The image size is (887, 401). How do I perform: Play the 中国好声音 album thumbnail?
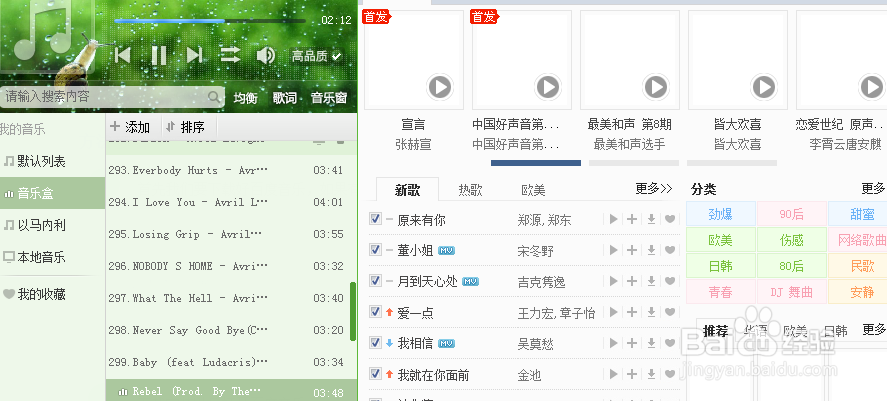[x=547, y=87]
